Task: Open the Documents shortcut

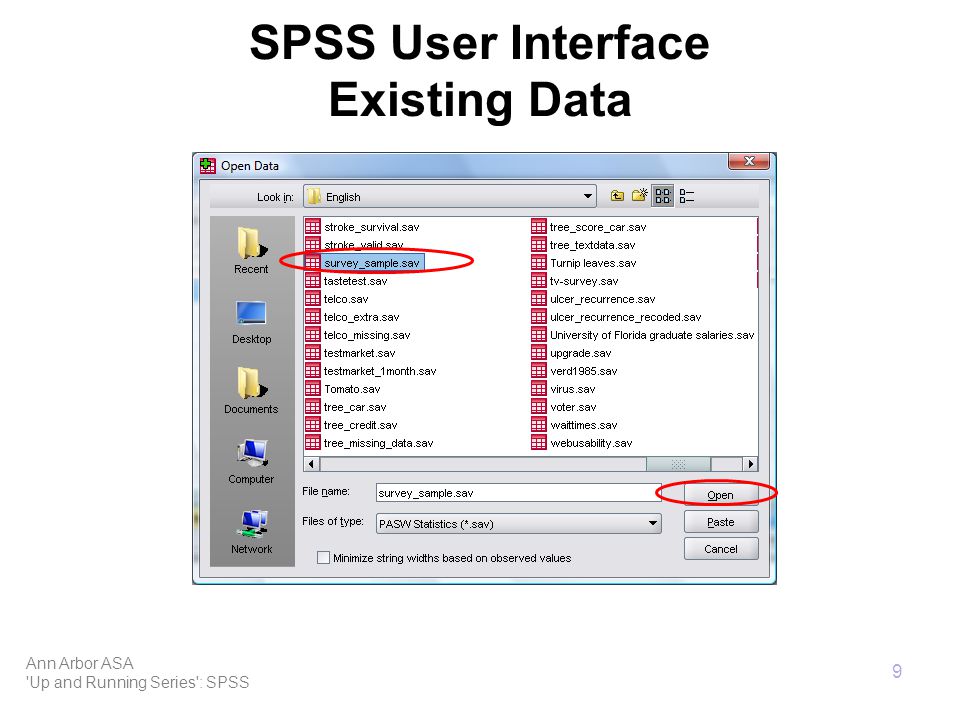Action: click(251, 391)
